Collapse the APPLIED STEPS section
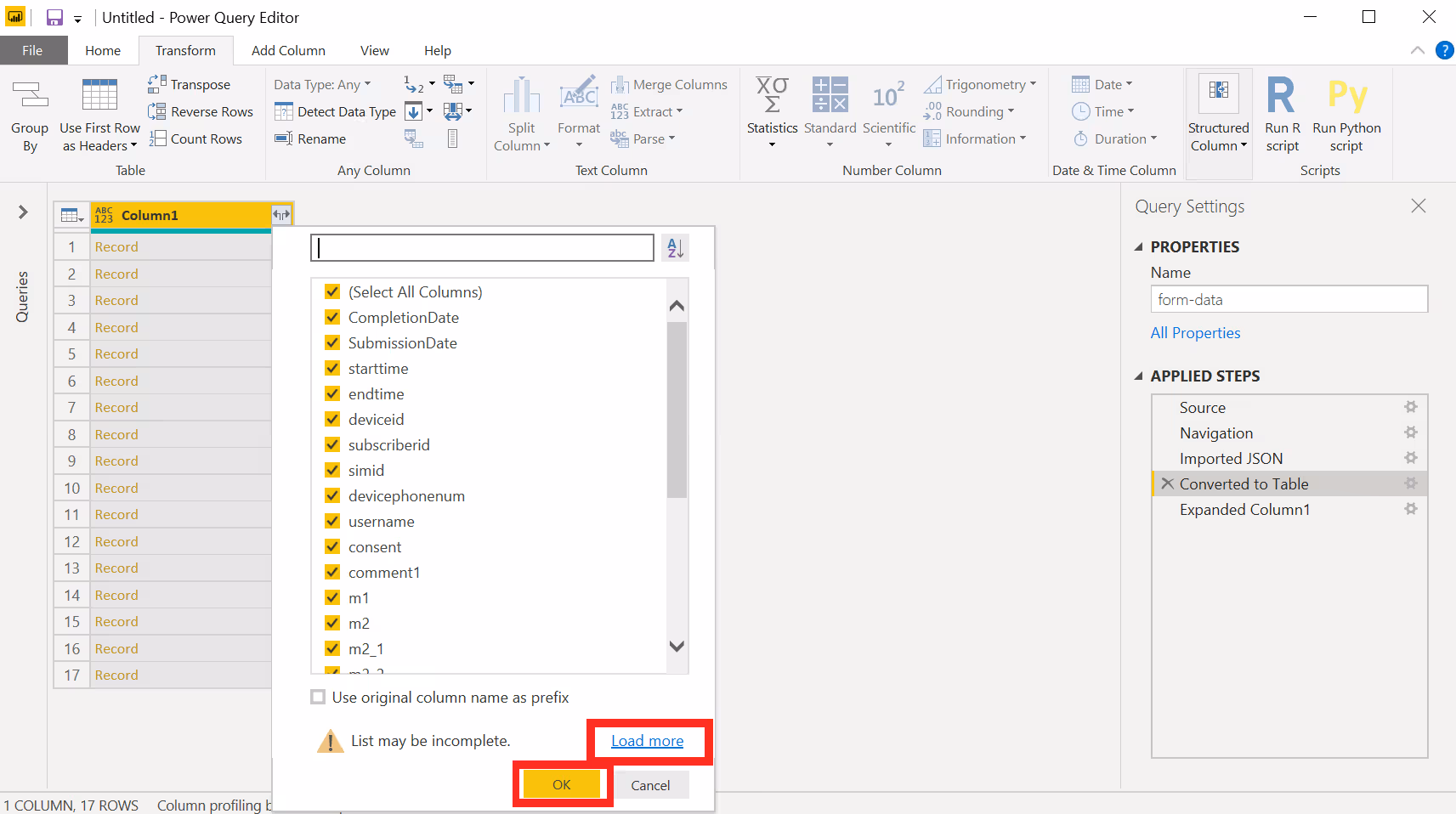This screenshot has width=1456, height=814. tap(1139, 376)
